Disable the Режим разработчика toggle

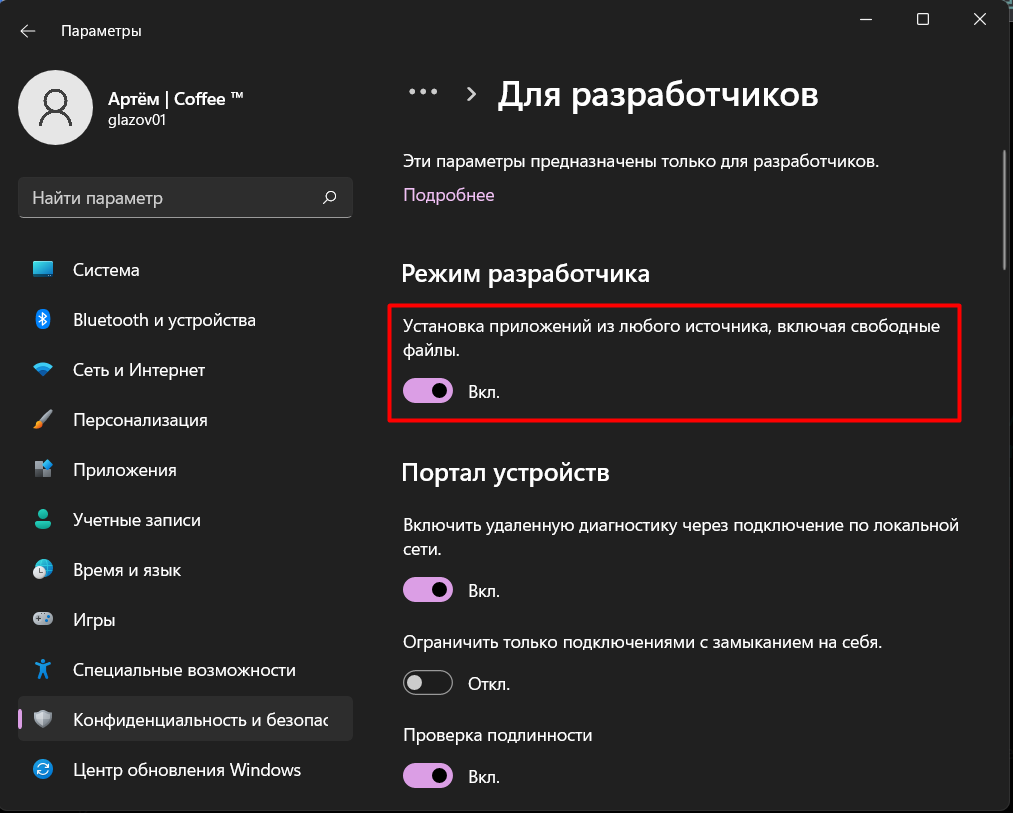[428, 390]
